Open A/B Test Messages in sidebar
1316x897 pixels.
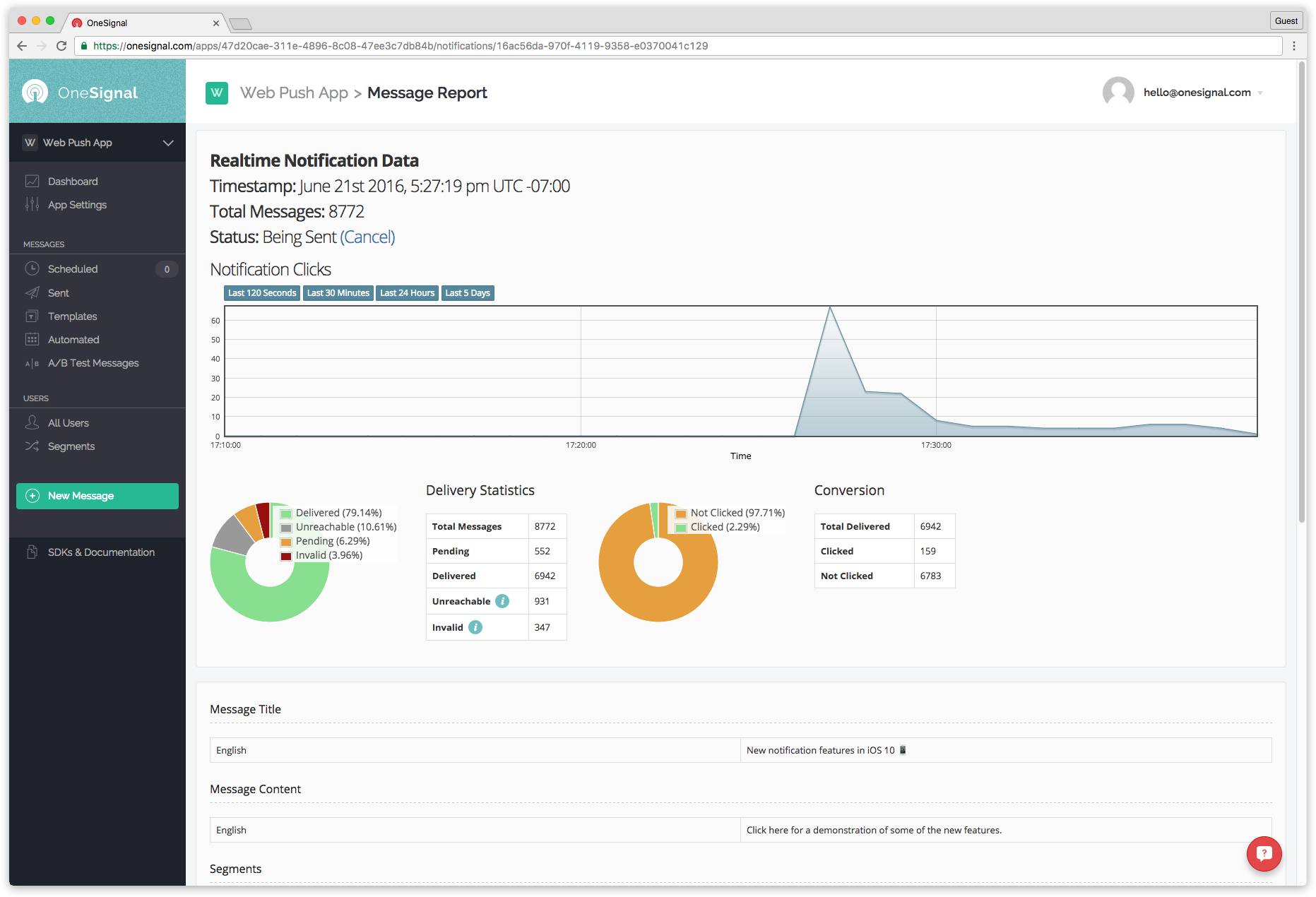93,363
